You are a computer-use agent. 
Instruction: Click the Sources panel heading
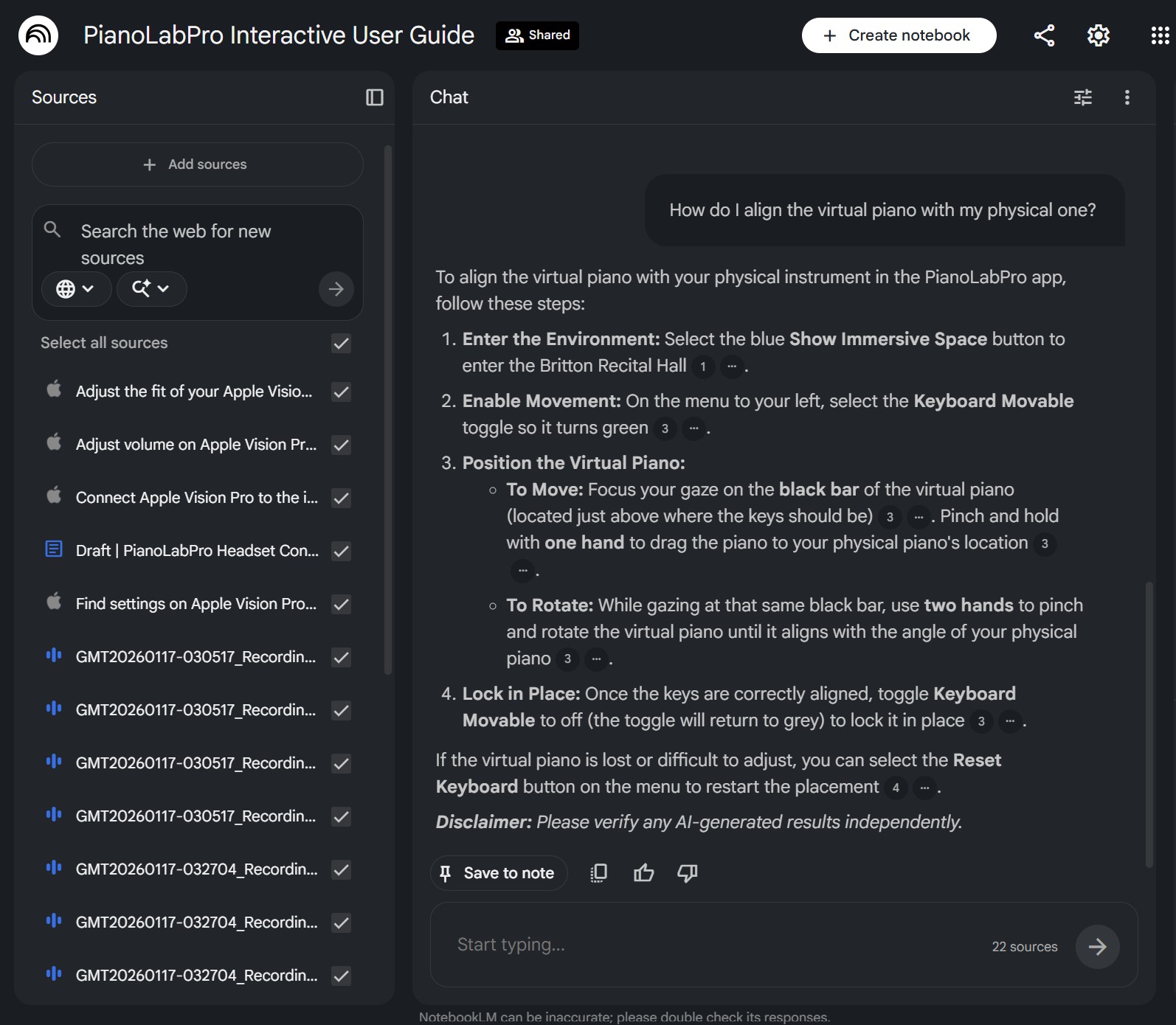64,97
